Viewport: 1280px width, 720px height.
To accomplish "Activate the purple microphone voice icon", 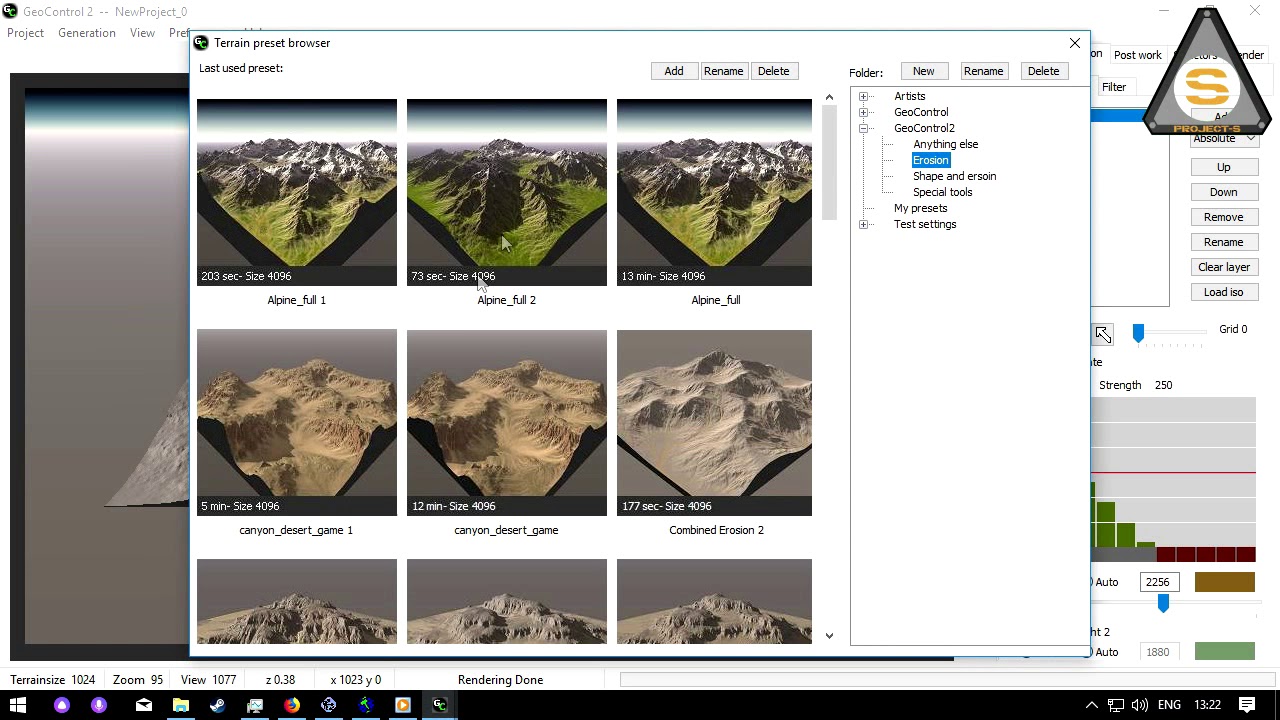I will point(98,705).
